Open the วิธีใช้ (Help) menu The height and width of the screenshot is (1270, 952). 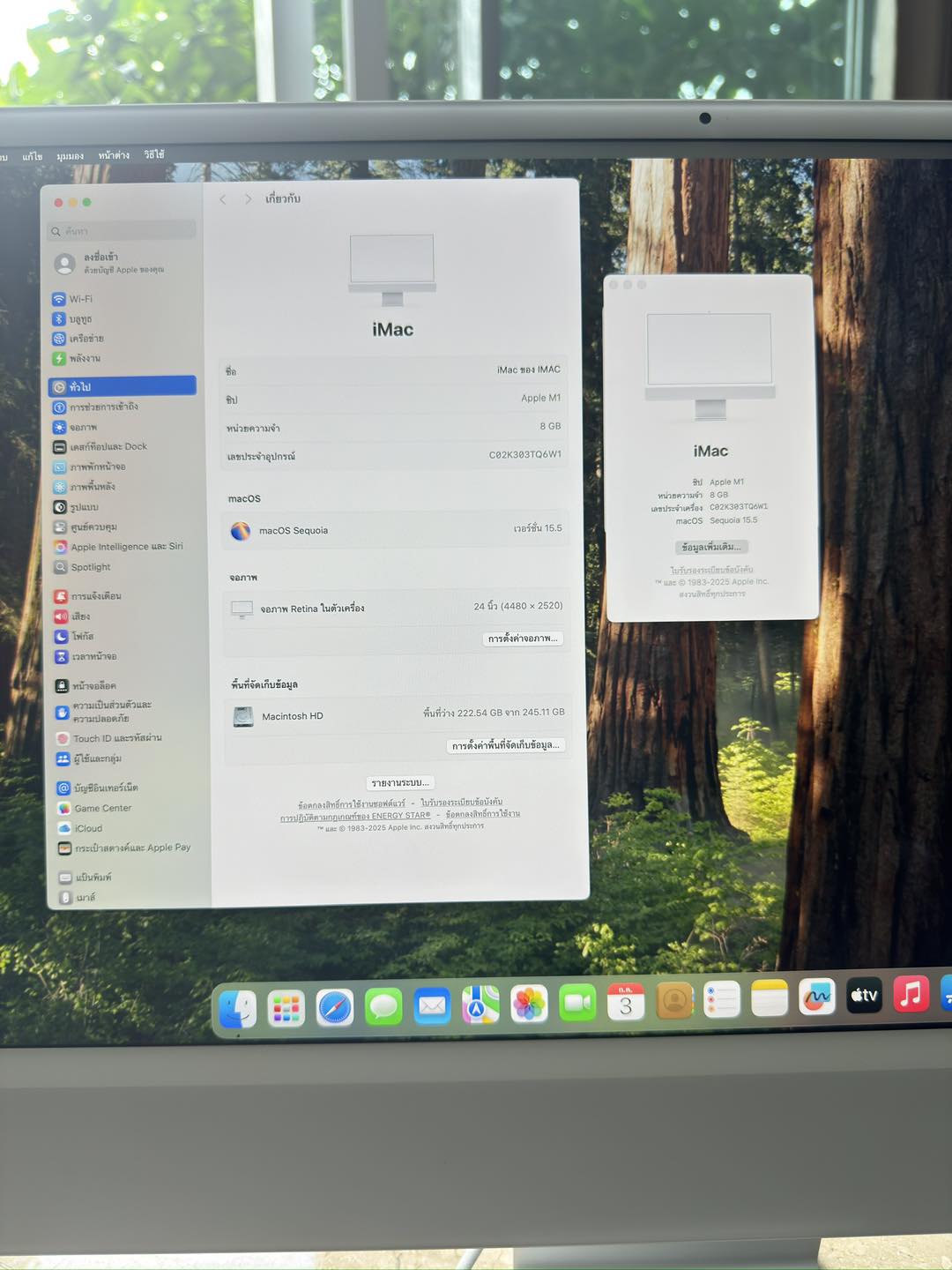pos(154,154)
